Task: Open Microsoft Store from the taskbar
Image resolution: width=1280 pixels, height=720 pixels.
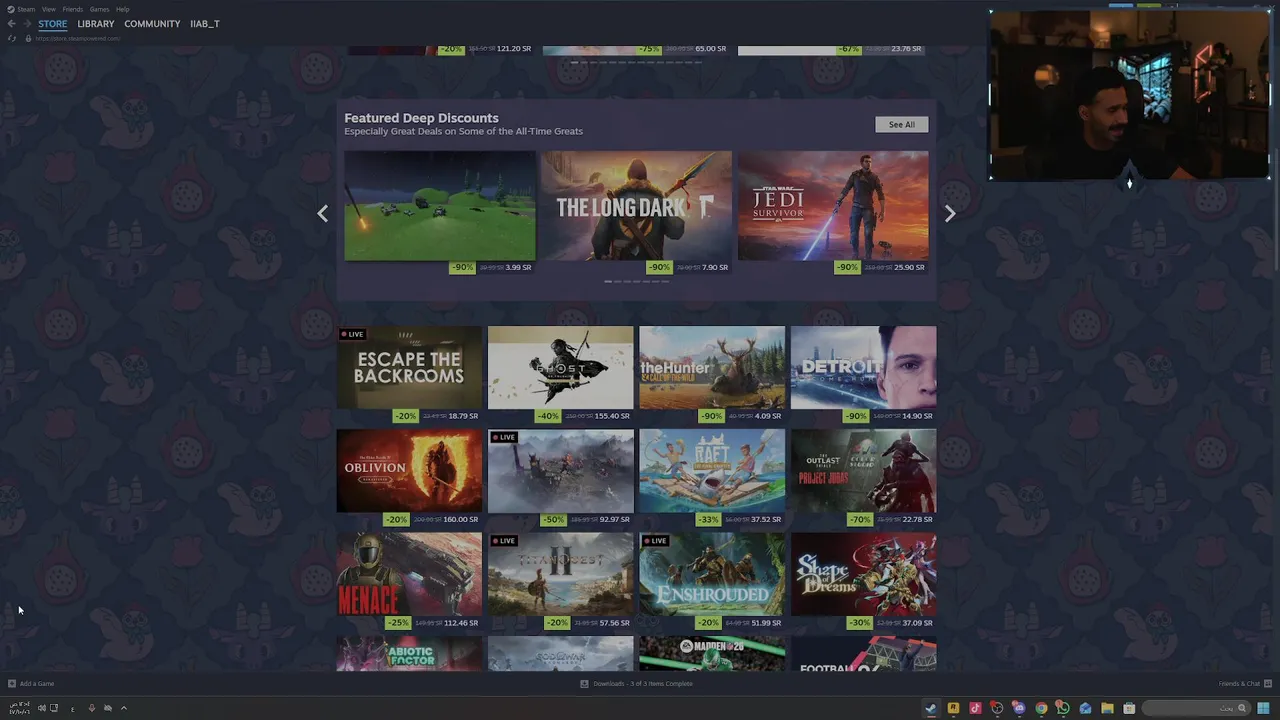Action: point(1129,708)
